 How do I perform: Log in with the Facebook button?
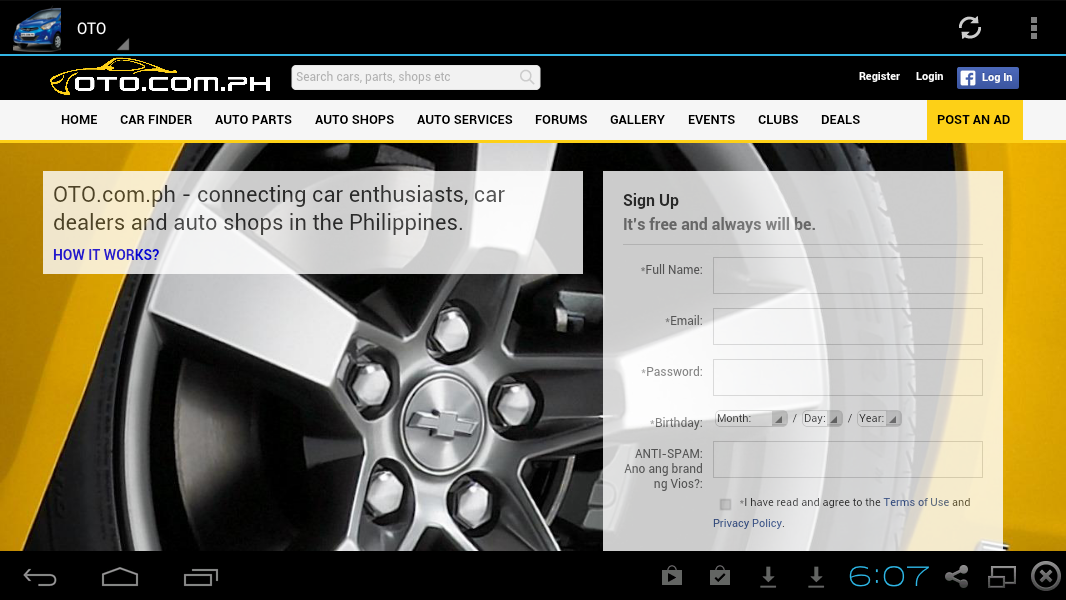pyautogui.click(x=987, y=77)
